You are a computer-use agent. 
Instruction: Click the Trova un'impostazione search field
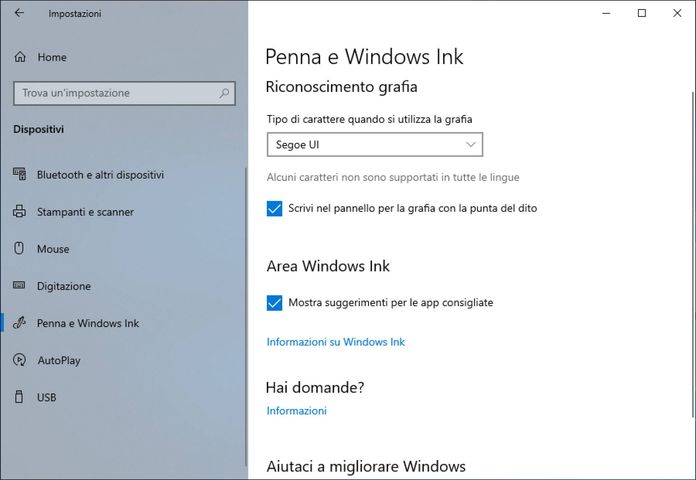pos(115,93)
